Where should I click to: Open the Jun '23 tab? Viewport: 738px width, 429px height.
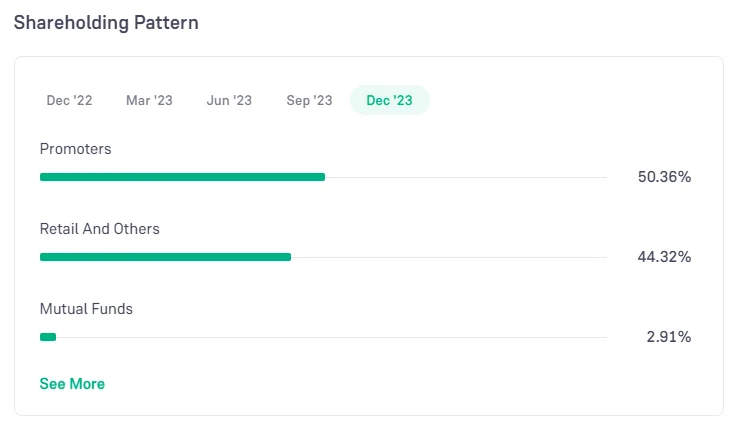point(229,100)
